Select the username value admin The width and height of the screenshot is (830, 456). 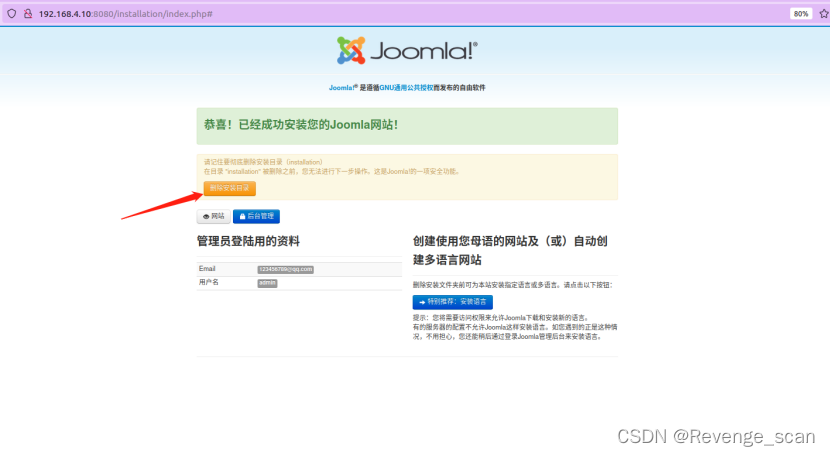point(267,283)
